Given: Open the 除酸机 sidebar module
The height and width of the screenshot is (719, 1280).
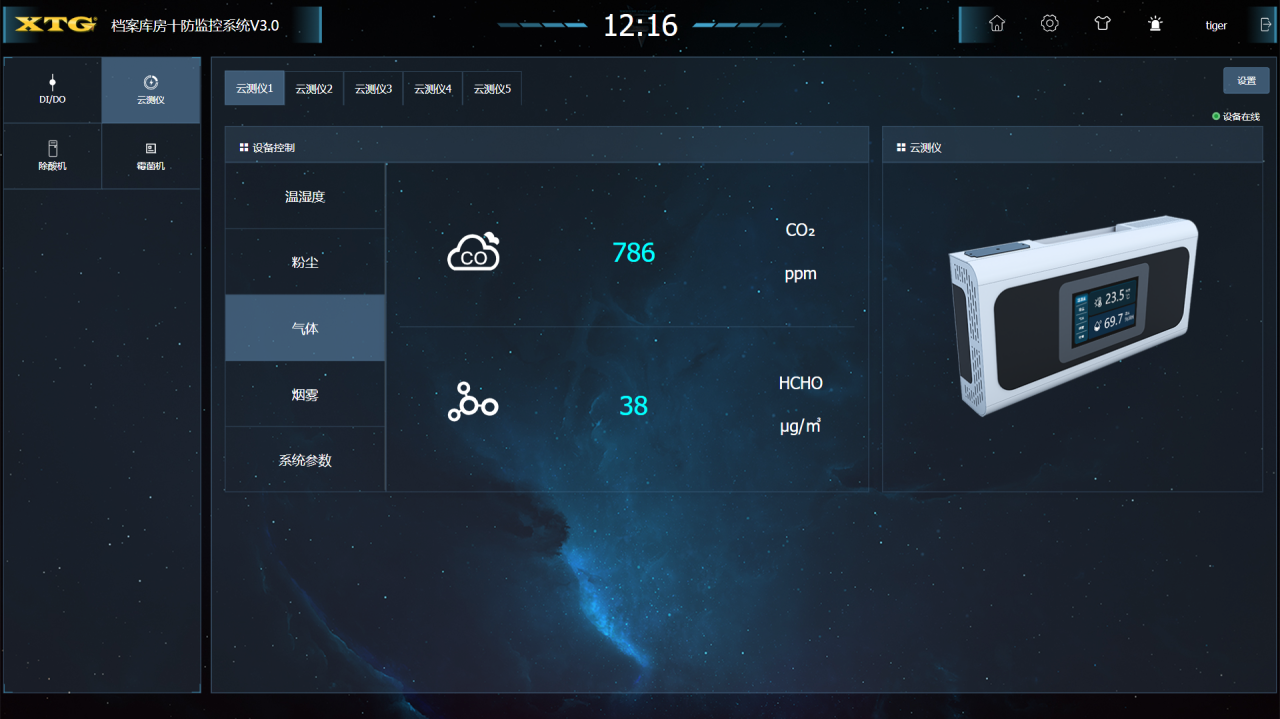Looking at the screenshot, I should tap(52, 156).
